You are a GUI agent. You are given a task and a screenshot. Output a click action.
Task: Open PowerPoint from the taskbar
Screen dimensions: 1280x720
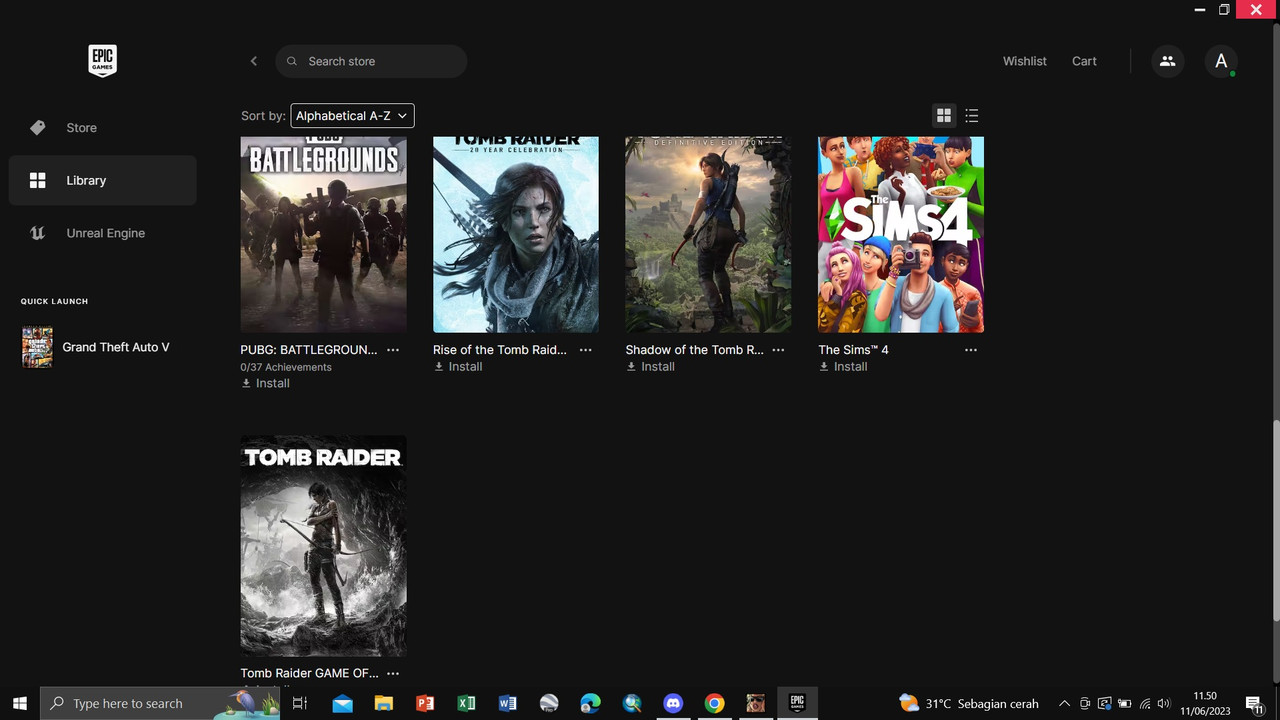pos(425,703)
